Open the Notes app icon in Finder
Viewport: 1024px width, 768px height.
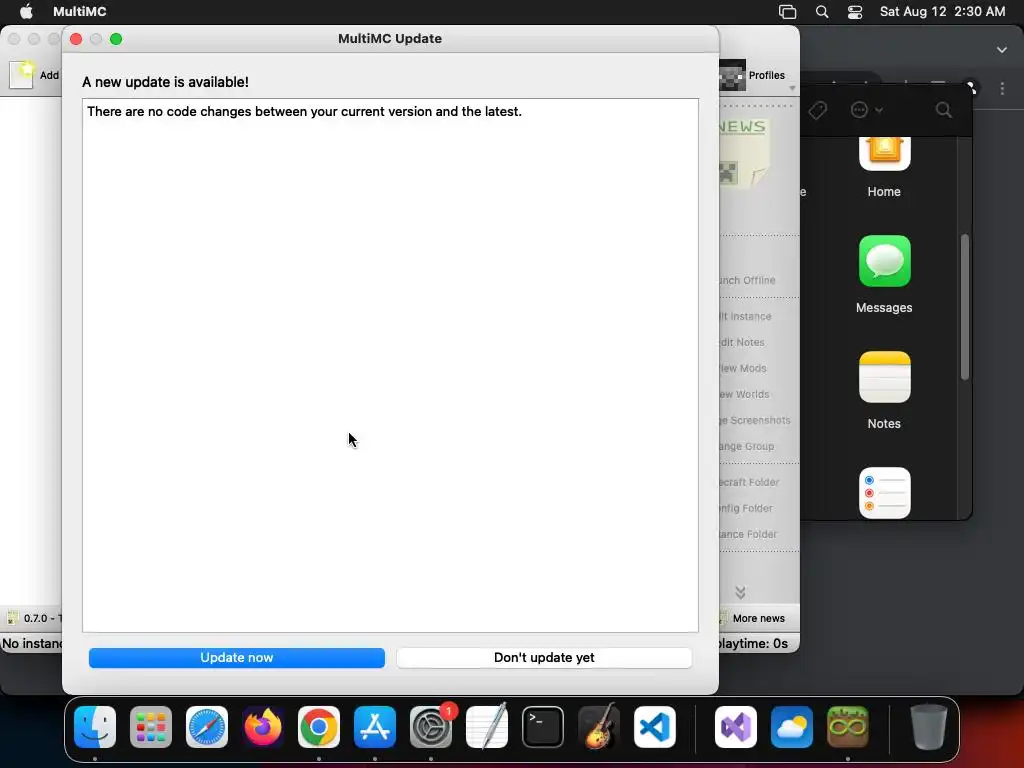pos(884,377)
